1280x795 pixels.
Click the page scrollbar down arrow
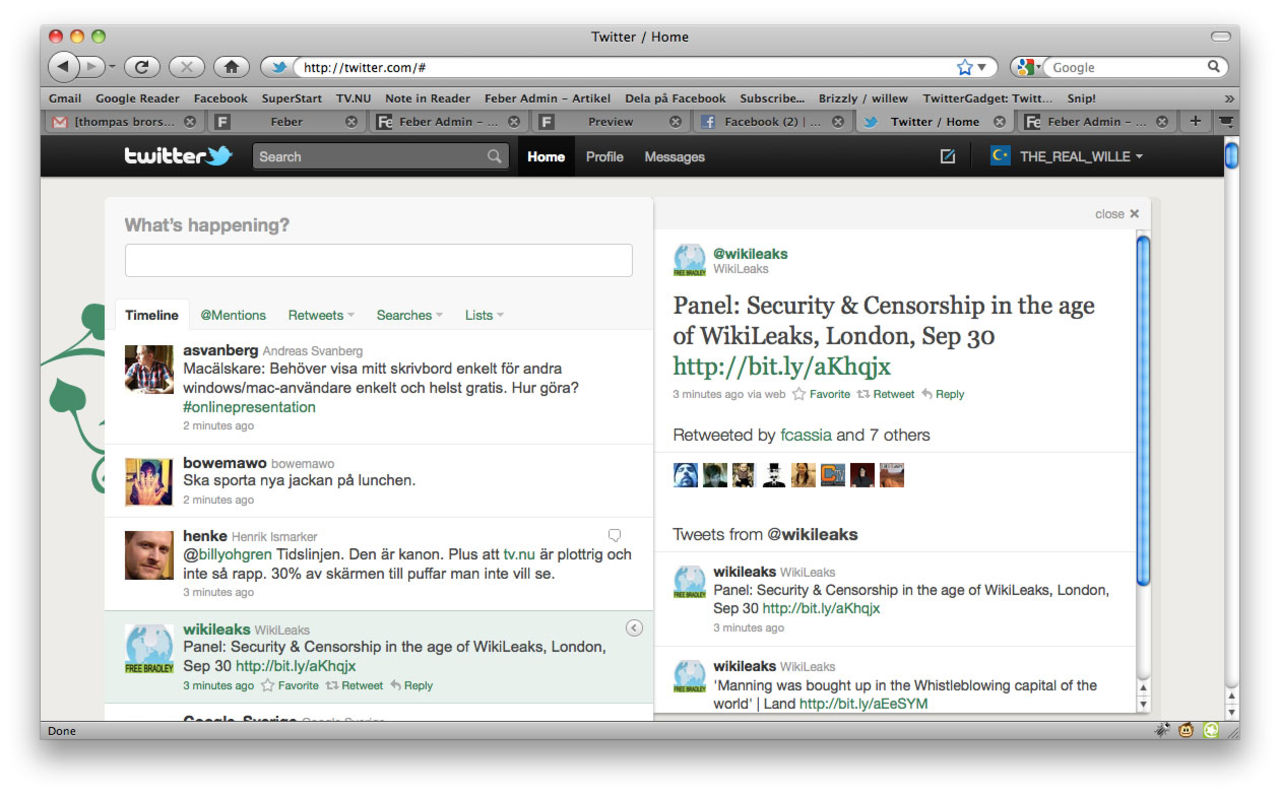[1231, 712]
